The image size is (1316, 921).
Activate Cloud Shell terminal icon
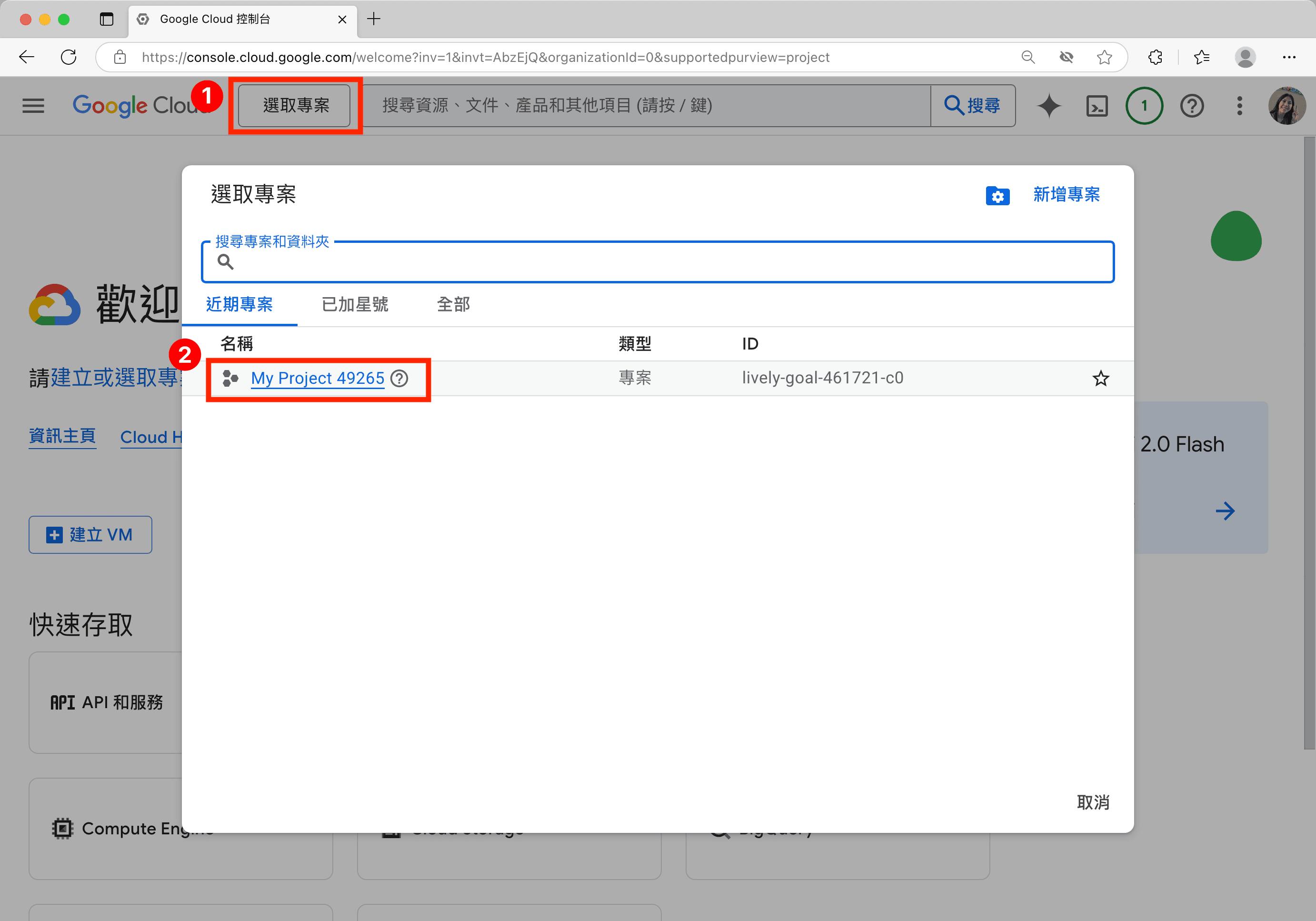pos(1097,105)
